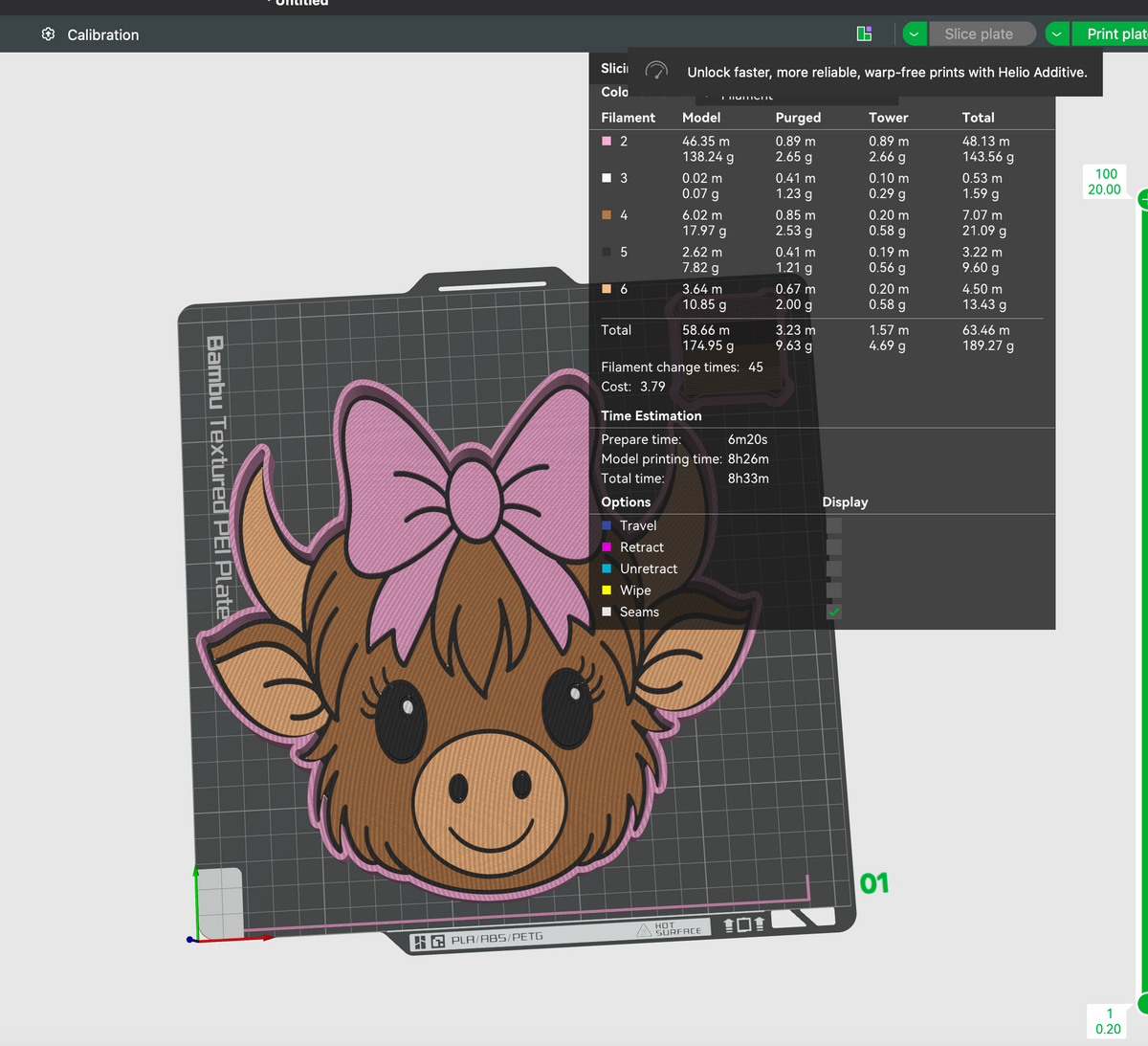Click the Helio Additive promotion message

pos(887,72)
